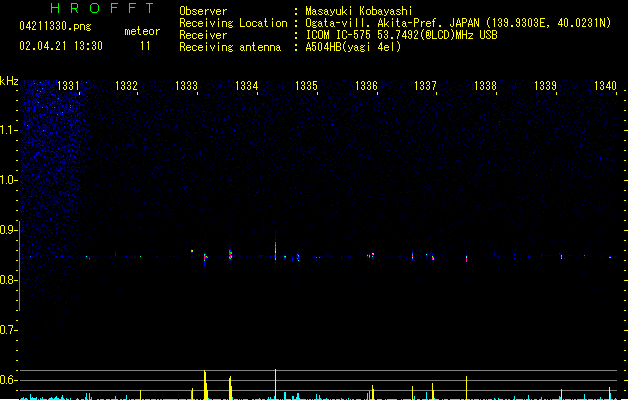
Task: Click the meteor count 11
Action: point(145,46)
